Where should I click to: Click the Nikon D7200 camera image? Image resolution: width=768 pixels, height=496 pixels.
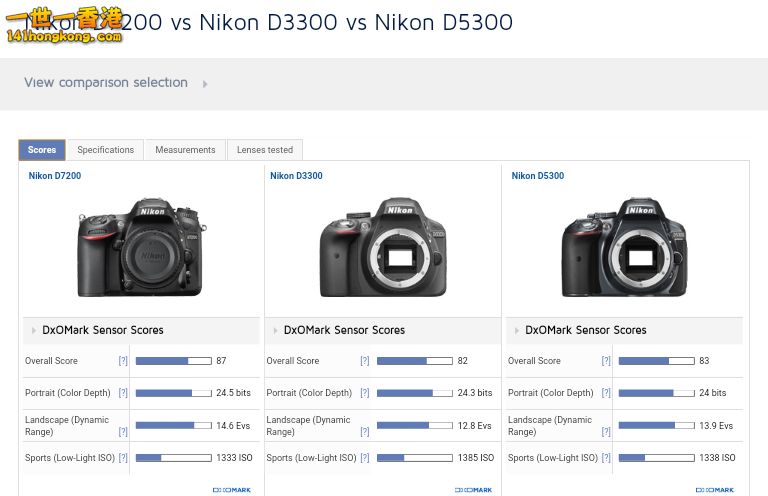point(142,247)
